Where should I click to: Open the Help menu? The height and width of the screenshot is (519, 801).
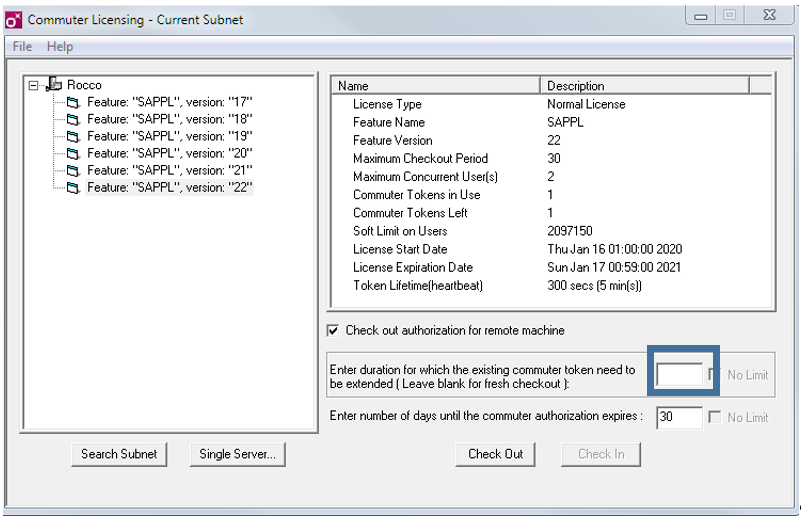coord(60,46)
